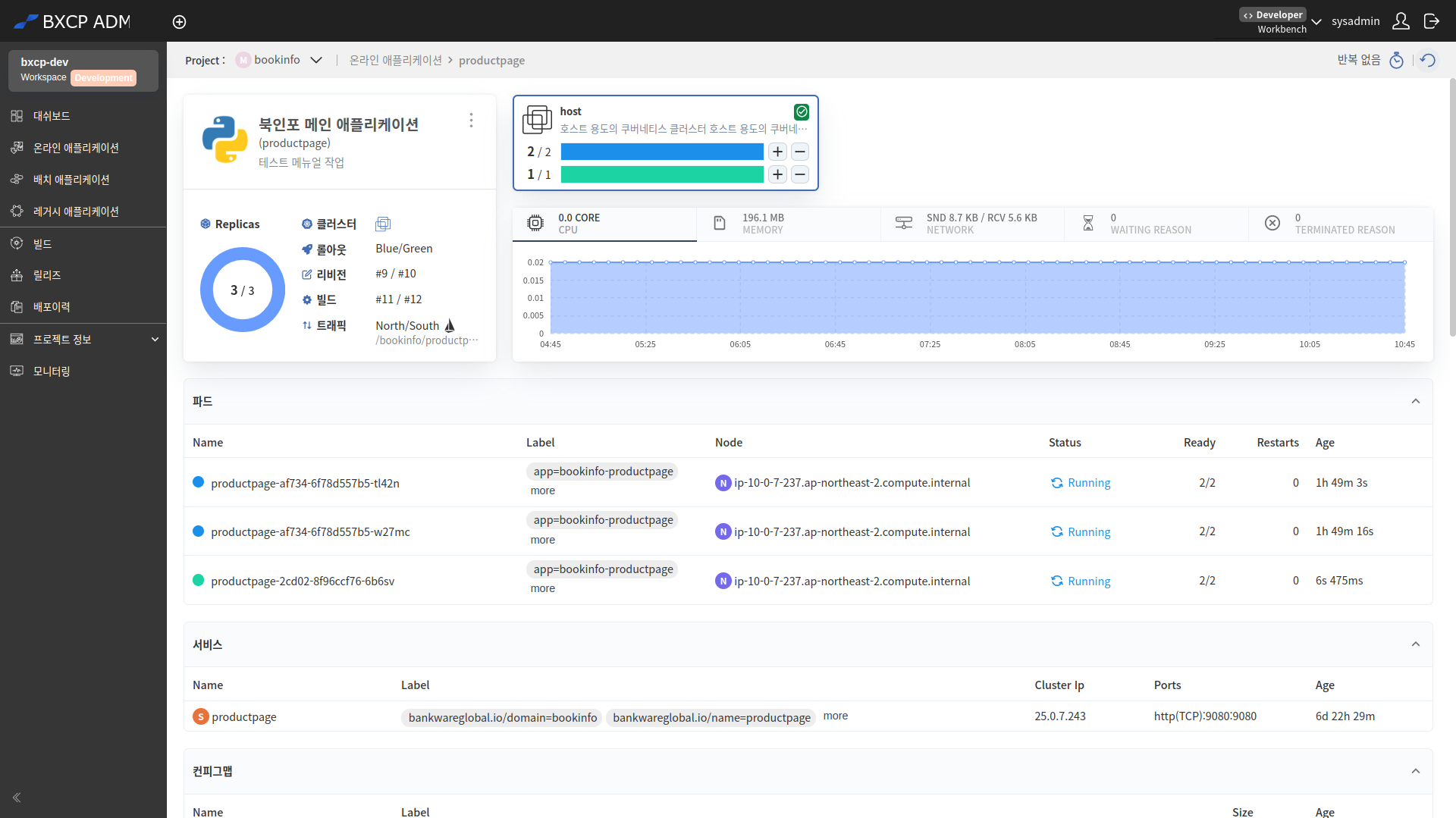1456x818 pixels.
Task: Click the blue replica progress bar
Action: pyautogui.click(x=662, y=152)
